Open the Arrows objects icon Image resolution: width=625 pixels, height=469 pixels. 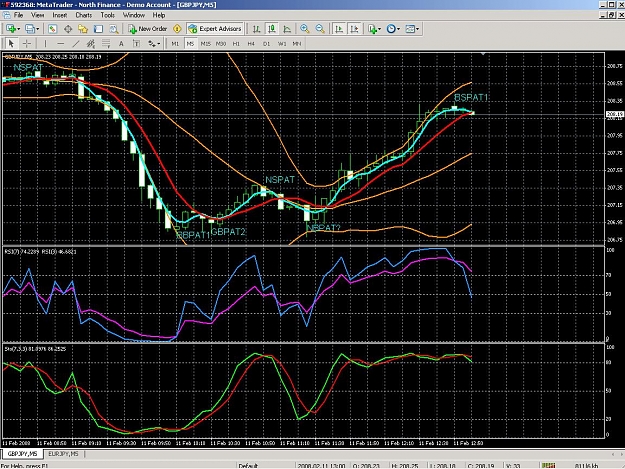(x=151, y=43)
